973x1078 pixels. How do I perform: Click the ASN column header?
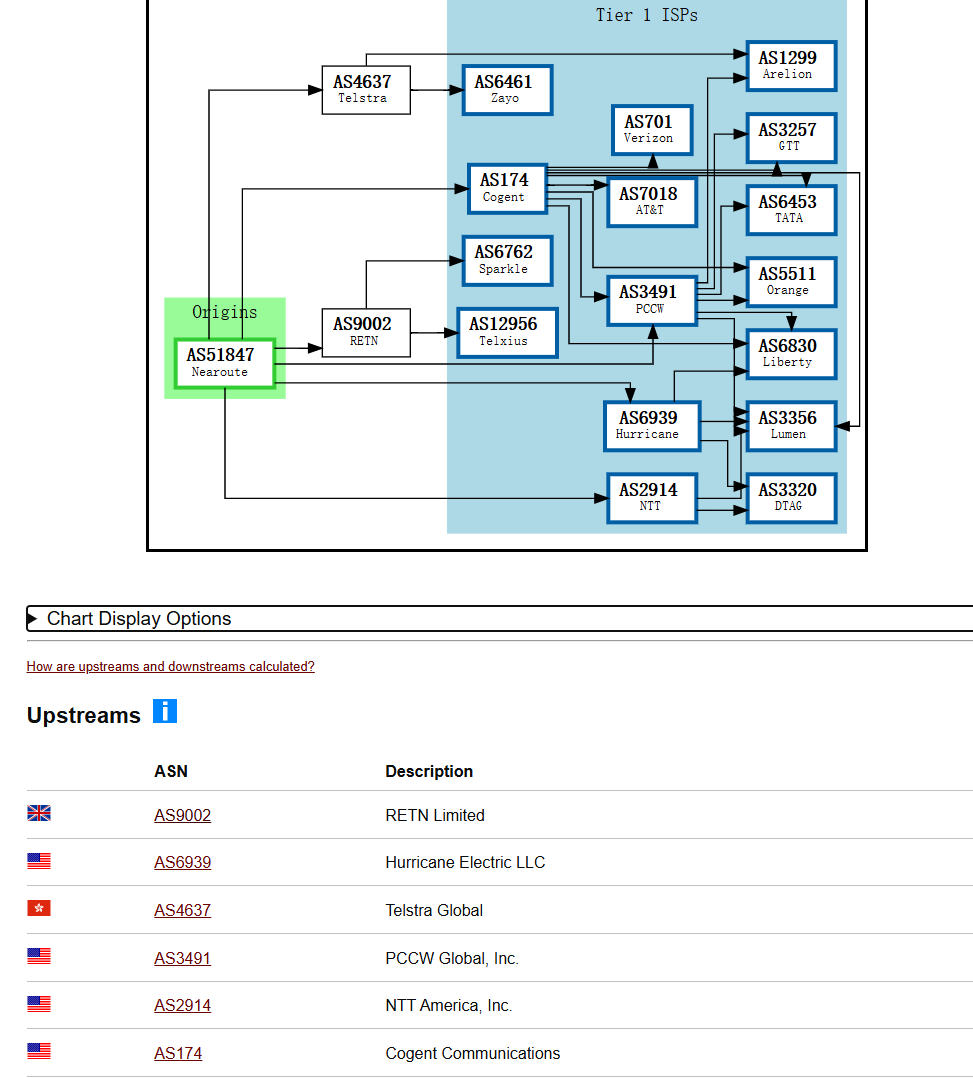coord(171,771)
